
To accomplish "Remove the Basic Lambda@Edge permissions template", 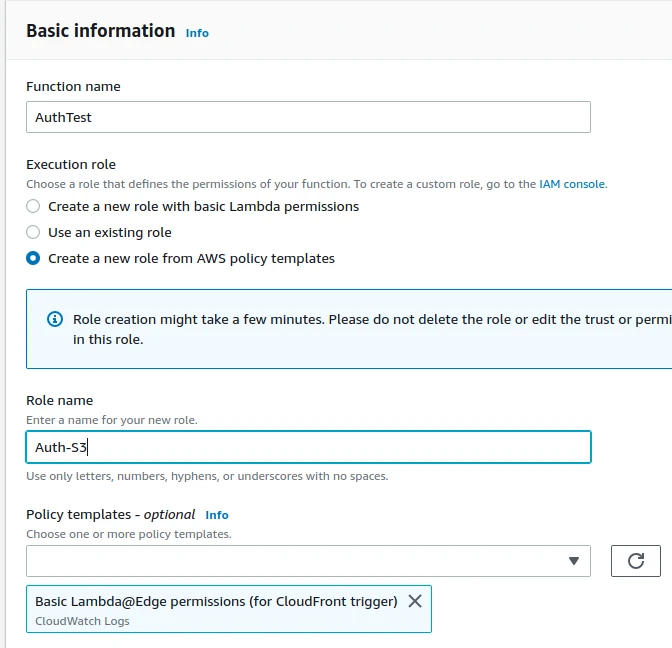I will 415,601.
